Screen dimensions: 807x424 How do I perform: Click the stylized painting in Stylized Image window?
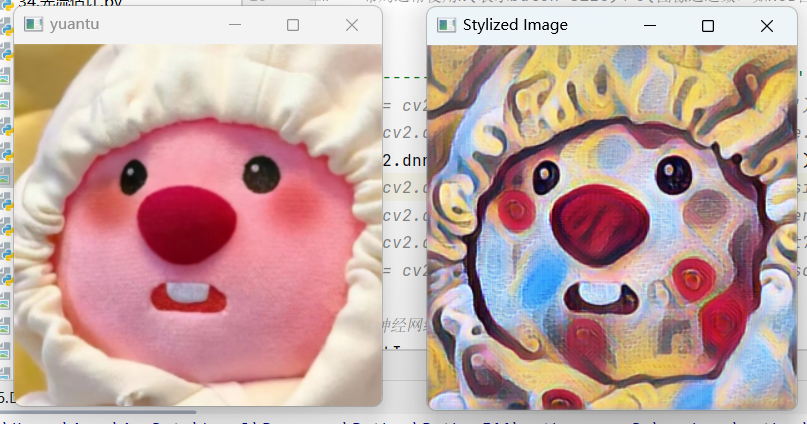(x=612, y=227)
